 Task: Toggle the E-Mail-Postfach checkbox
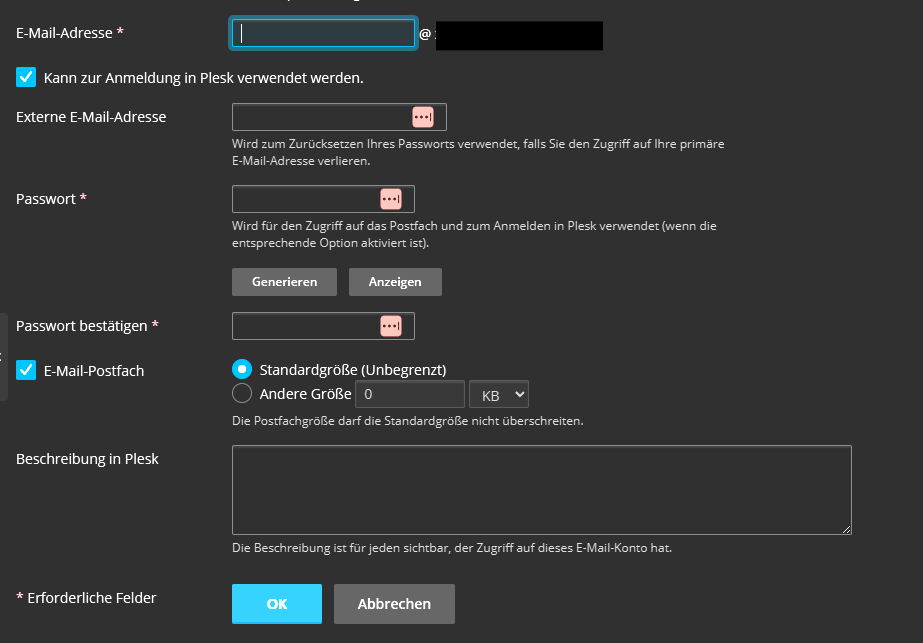pyautogui.click(x=26, y=370)
